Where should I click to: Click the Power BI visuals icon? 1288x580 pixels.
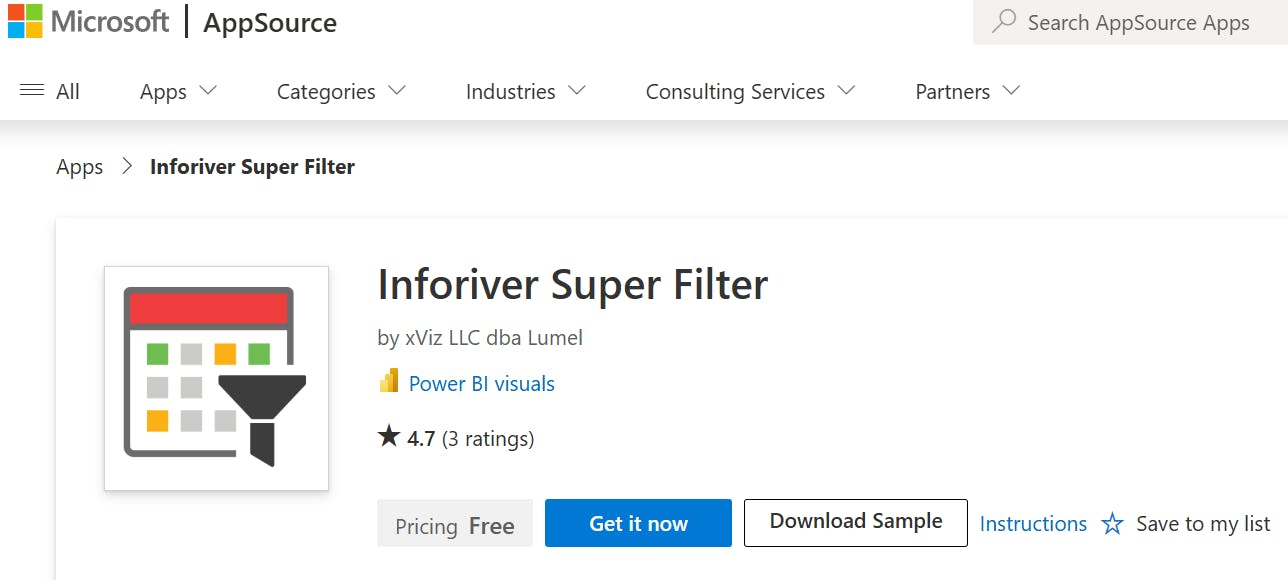[389, 383]
